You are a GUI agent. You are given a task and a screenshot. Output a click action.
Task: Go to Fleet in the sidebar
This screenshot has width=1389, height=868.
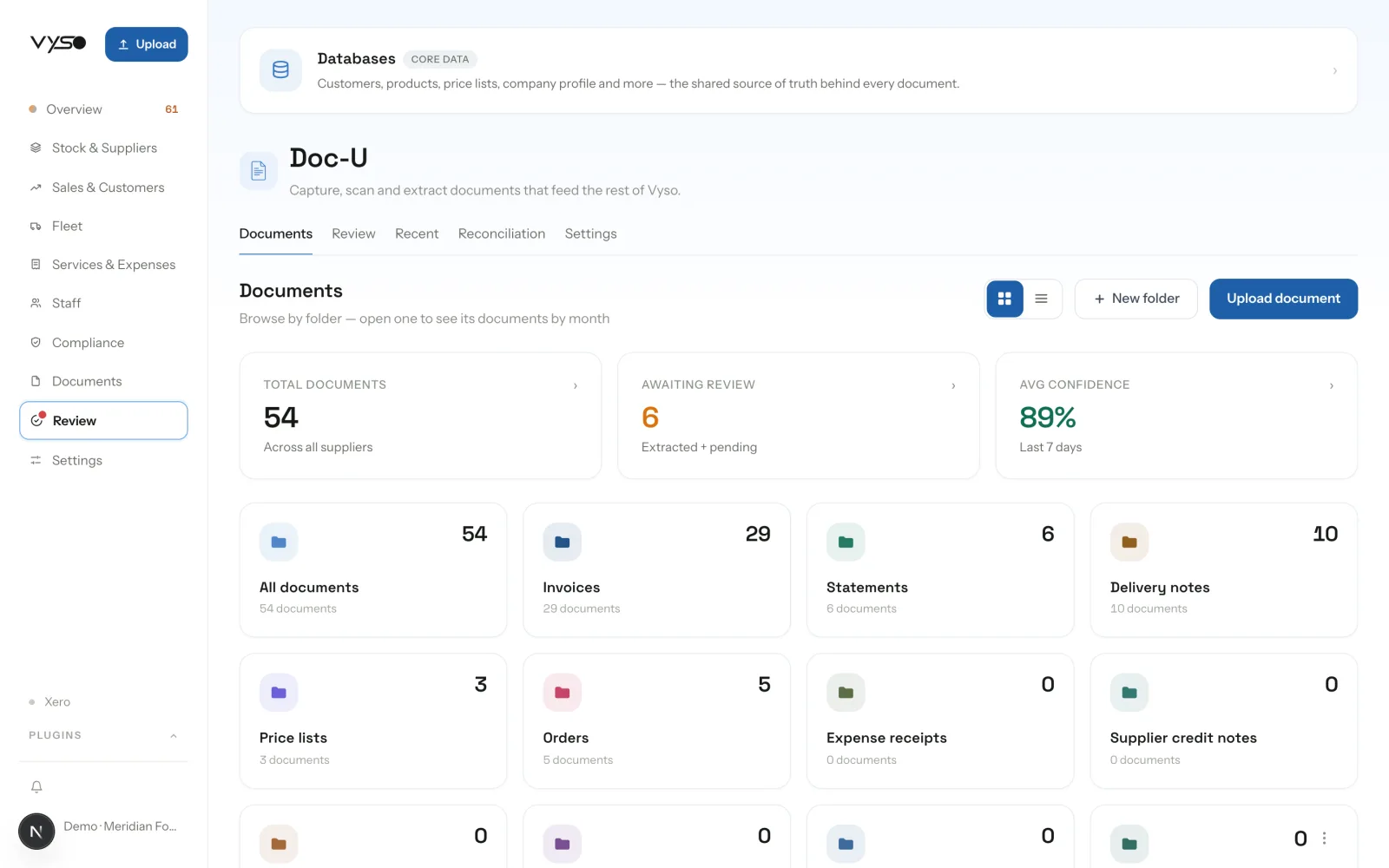[103, 227]
